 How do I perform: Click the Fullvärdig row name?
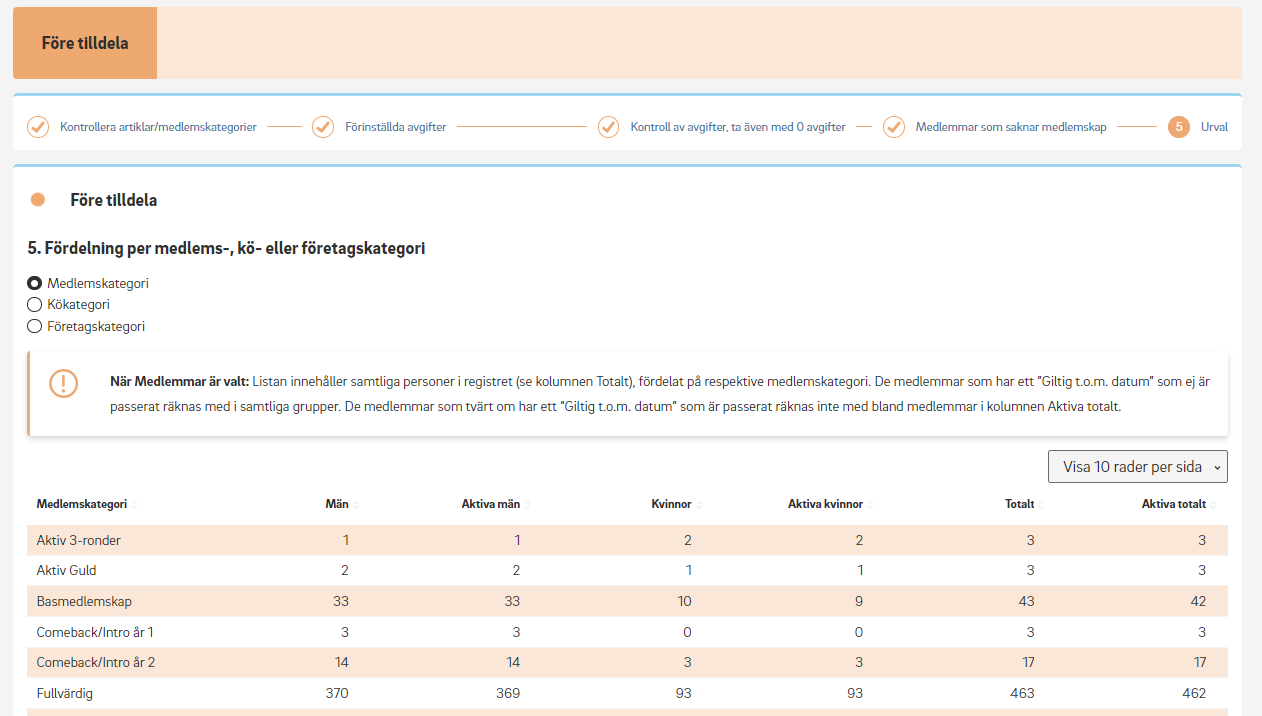coord(65,693)
